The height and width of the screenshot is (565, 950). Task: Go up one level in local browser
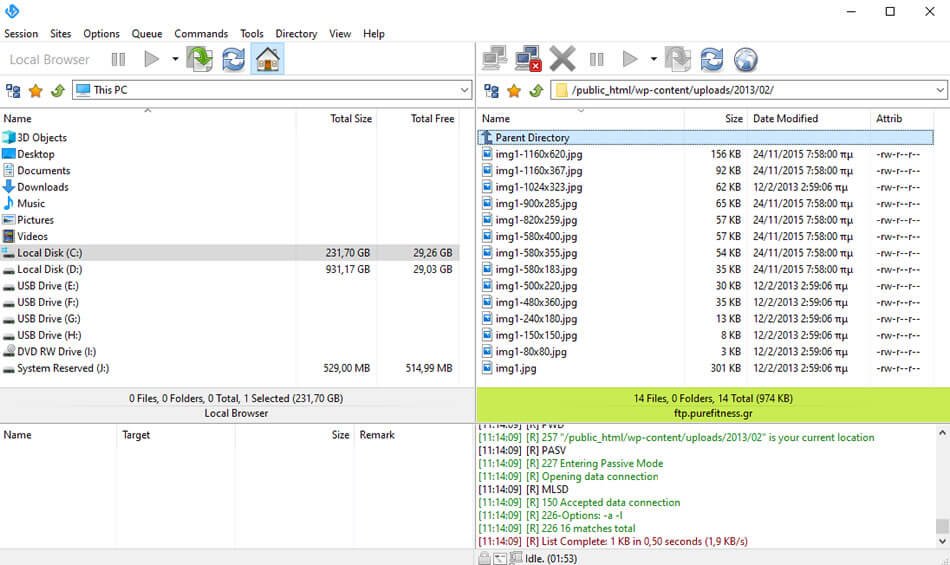tap(57, 91)
